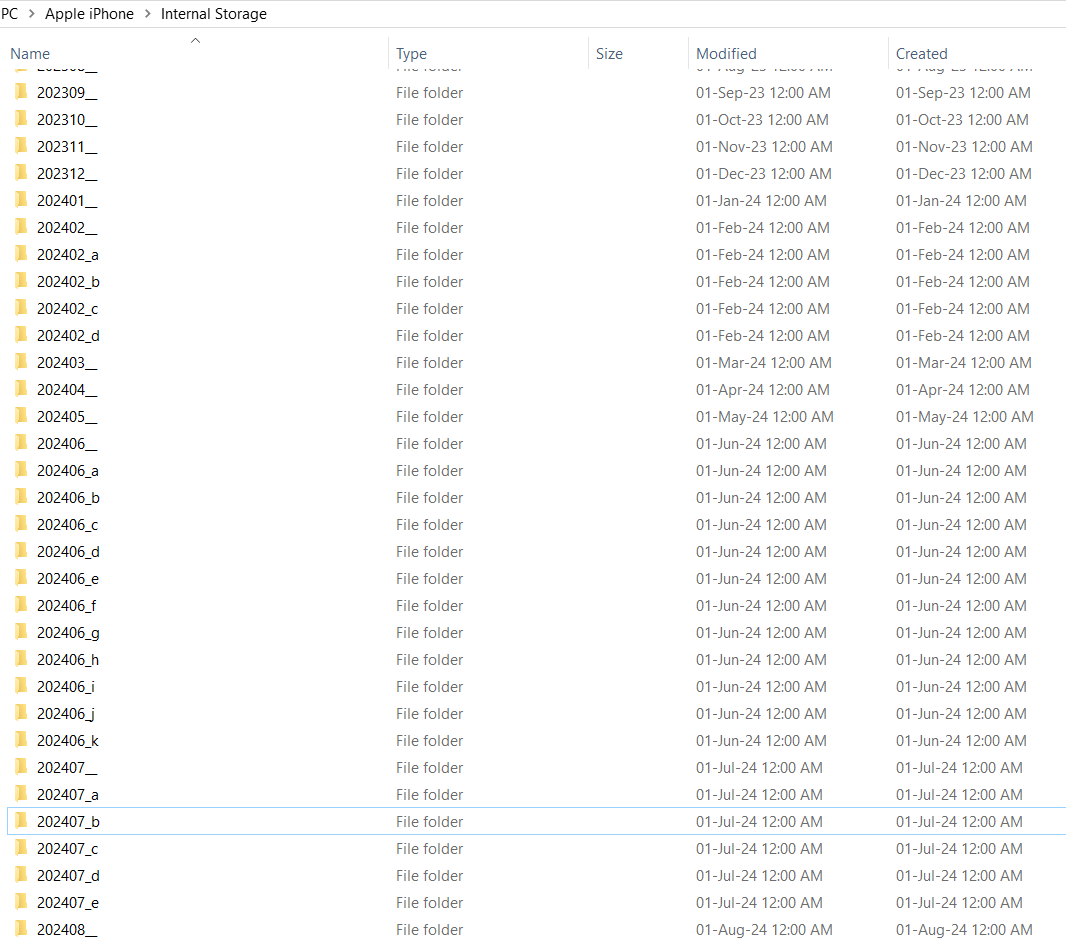
Task: Click the Size column header
Action: 609,54
